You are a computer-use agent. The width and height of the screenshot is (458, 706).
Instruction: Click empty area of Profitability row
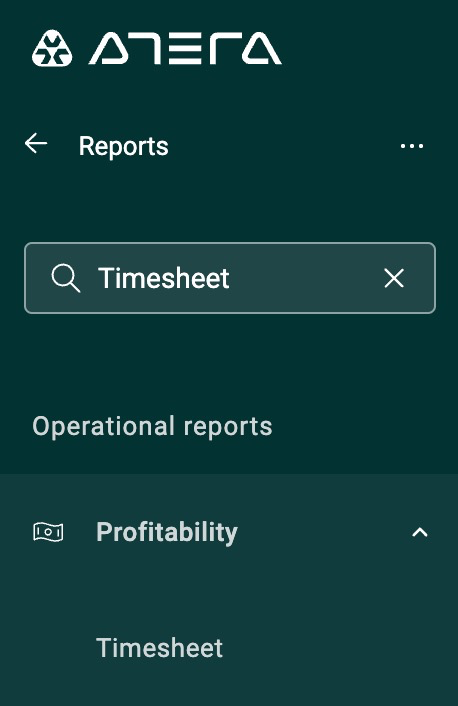click(324, 533)
